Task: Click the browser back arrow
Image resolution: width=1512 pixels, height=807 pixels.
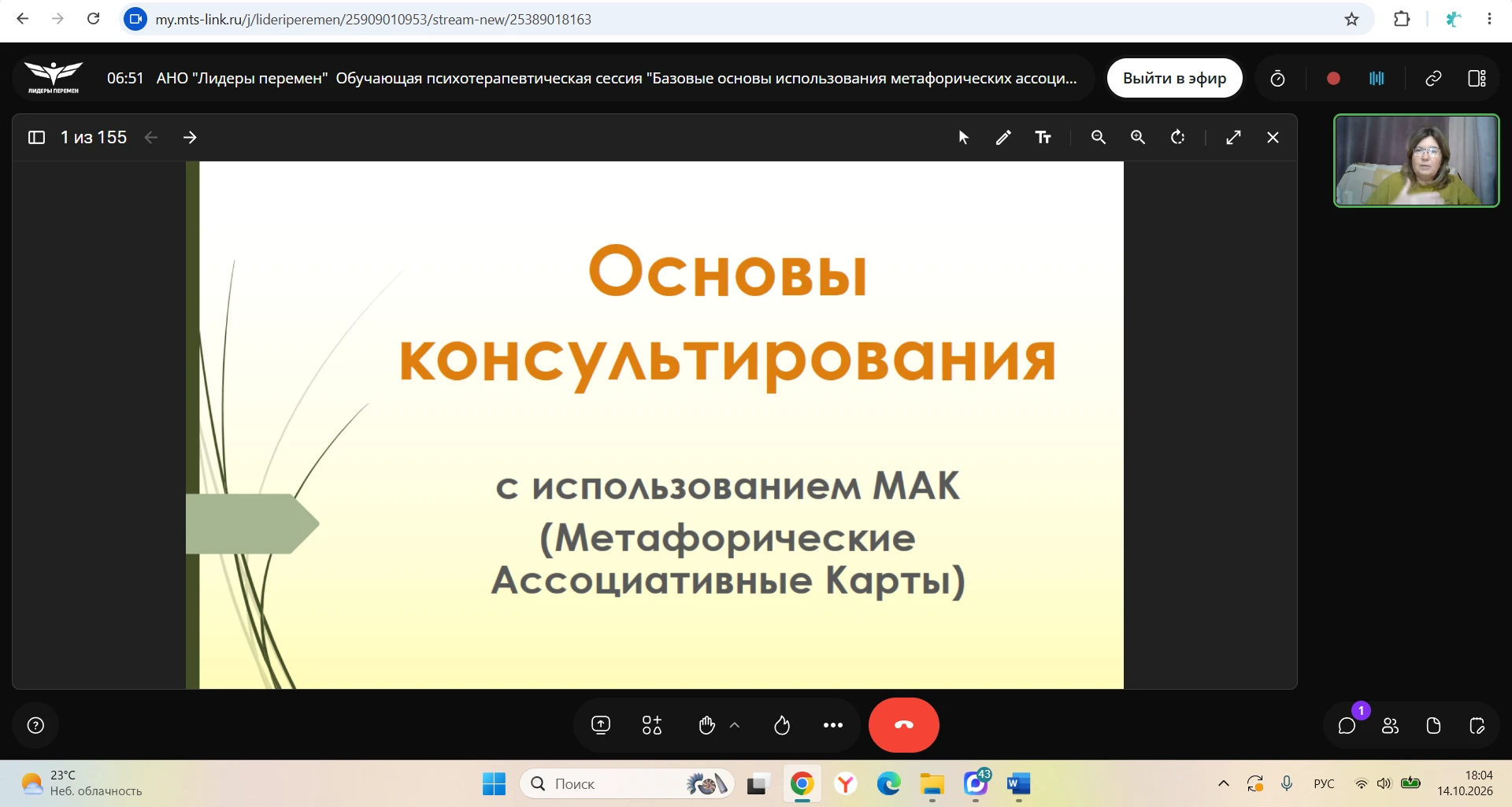Action: (x=23, y=19)
